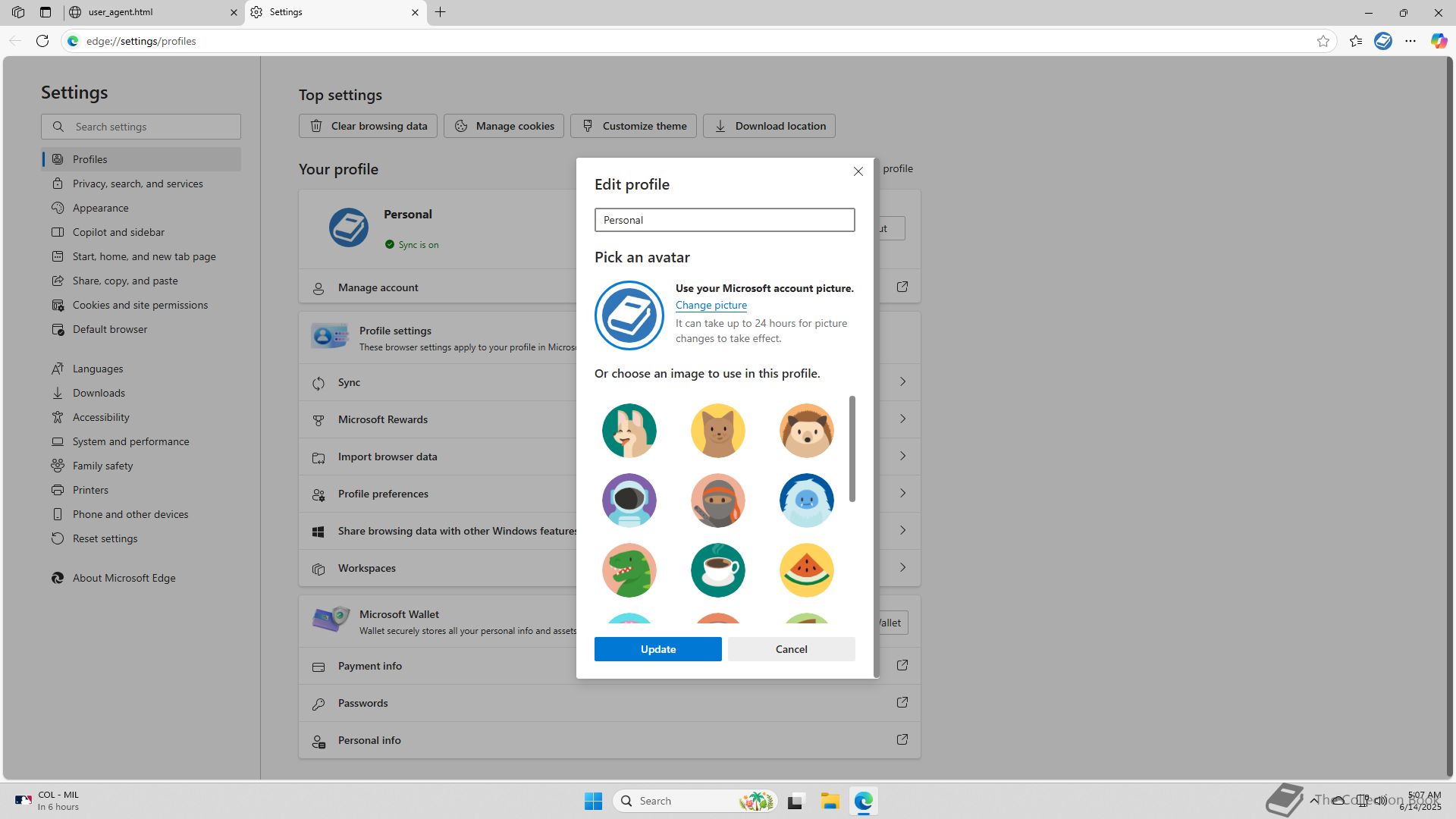Click the Favorites list icon in toolbar
Viewport: 1456px width, 819px height.
[1356, 41]
